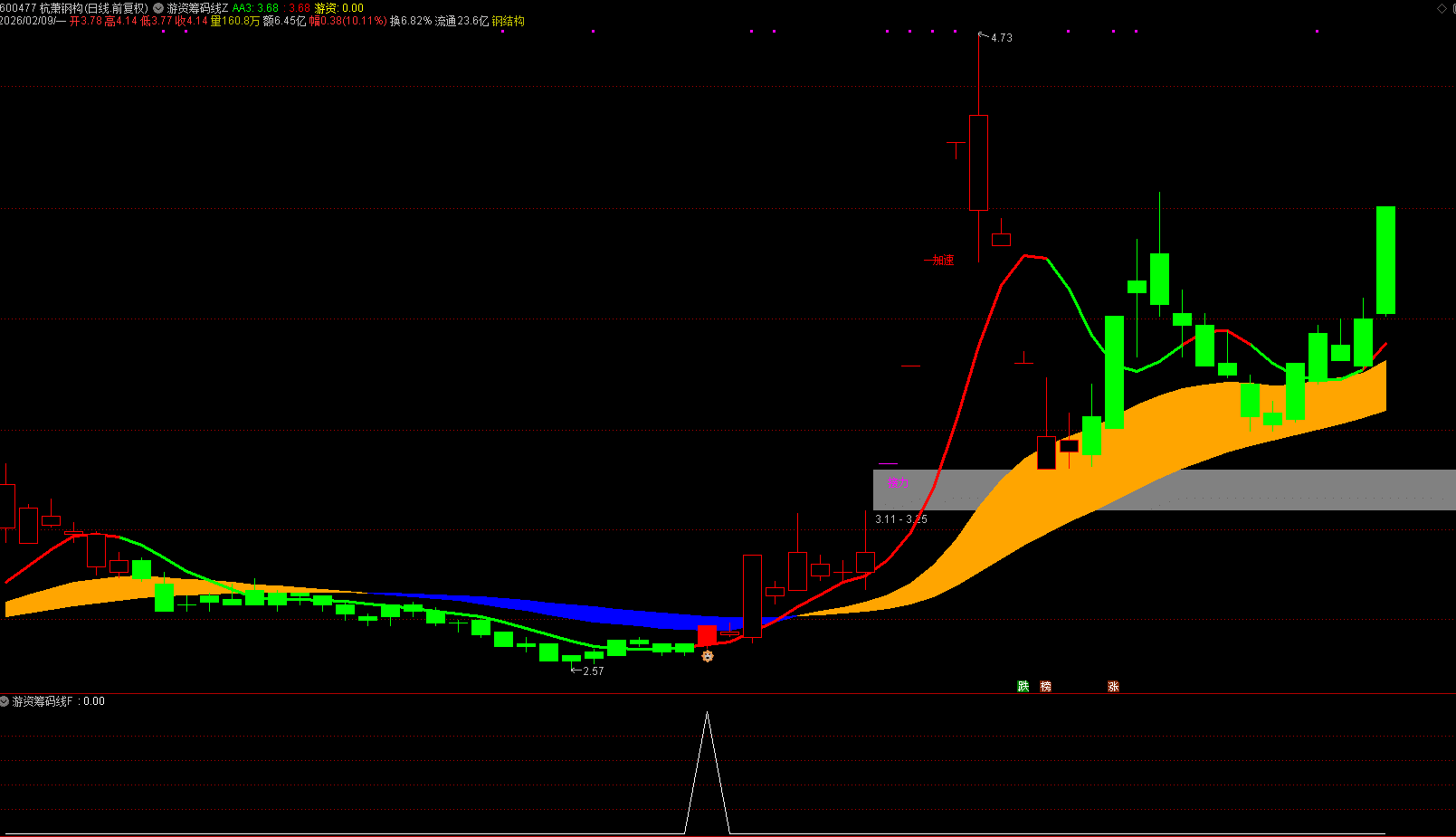Click the diamond icon in top-right corner

(1442, 8)
